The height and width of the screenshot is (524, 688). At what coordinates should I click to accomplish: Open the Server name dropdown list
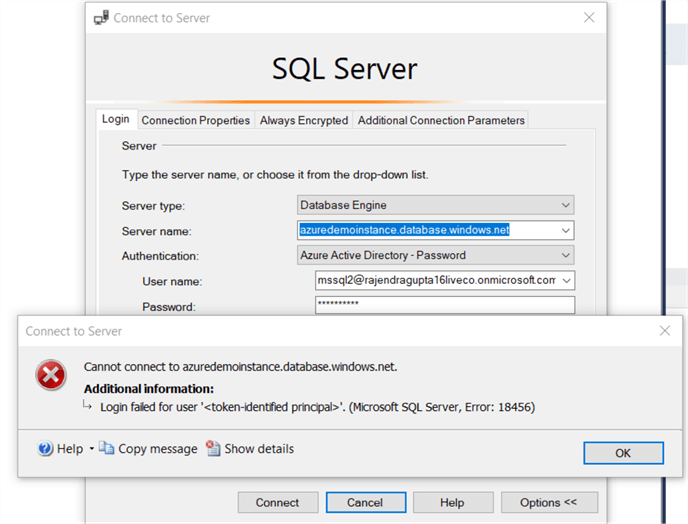566,230
